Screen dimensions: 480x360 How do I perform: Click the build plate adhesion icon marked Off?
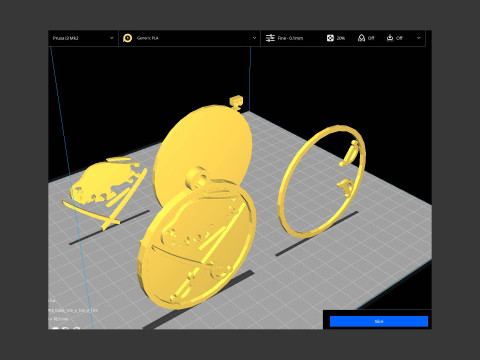pyautogui.click(x=390, y=38)
